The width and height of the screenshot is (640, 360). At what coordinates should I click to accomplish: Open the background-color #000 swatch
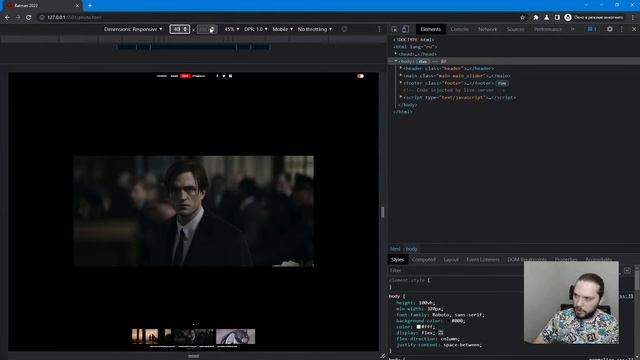449,321
